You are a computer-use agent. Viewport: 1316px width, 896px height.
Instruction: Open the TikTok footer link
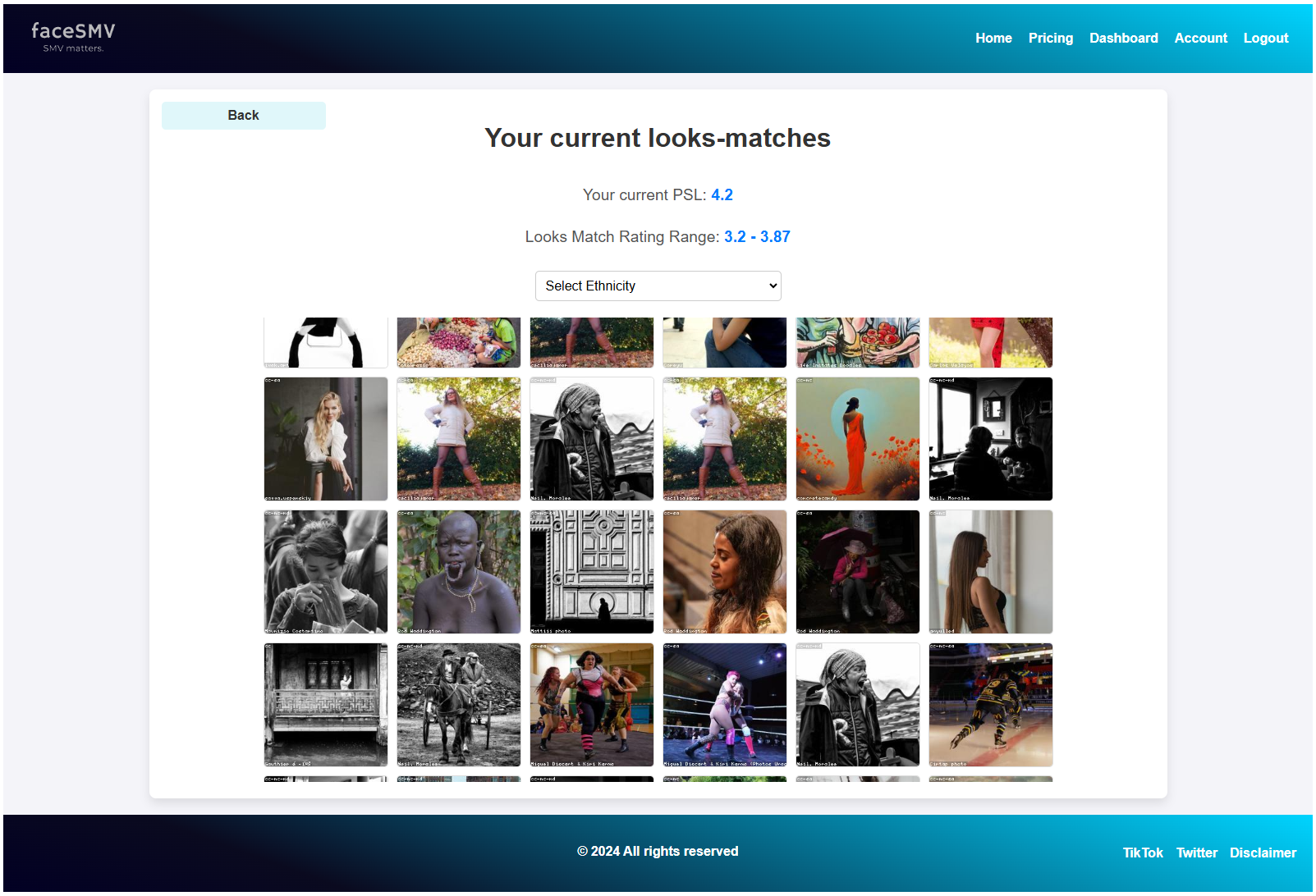(1143, 853)
